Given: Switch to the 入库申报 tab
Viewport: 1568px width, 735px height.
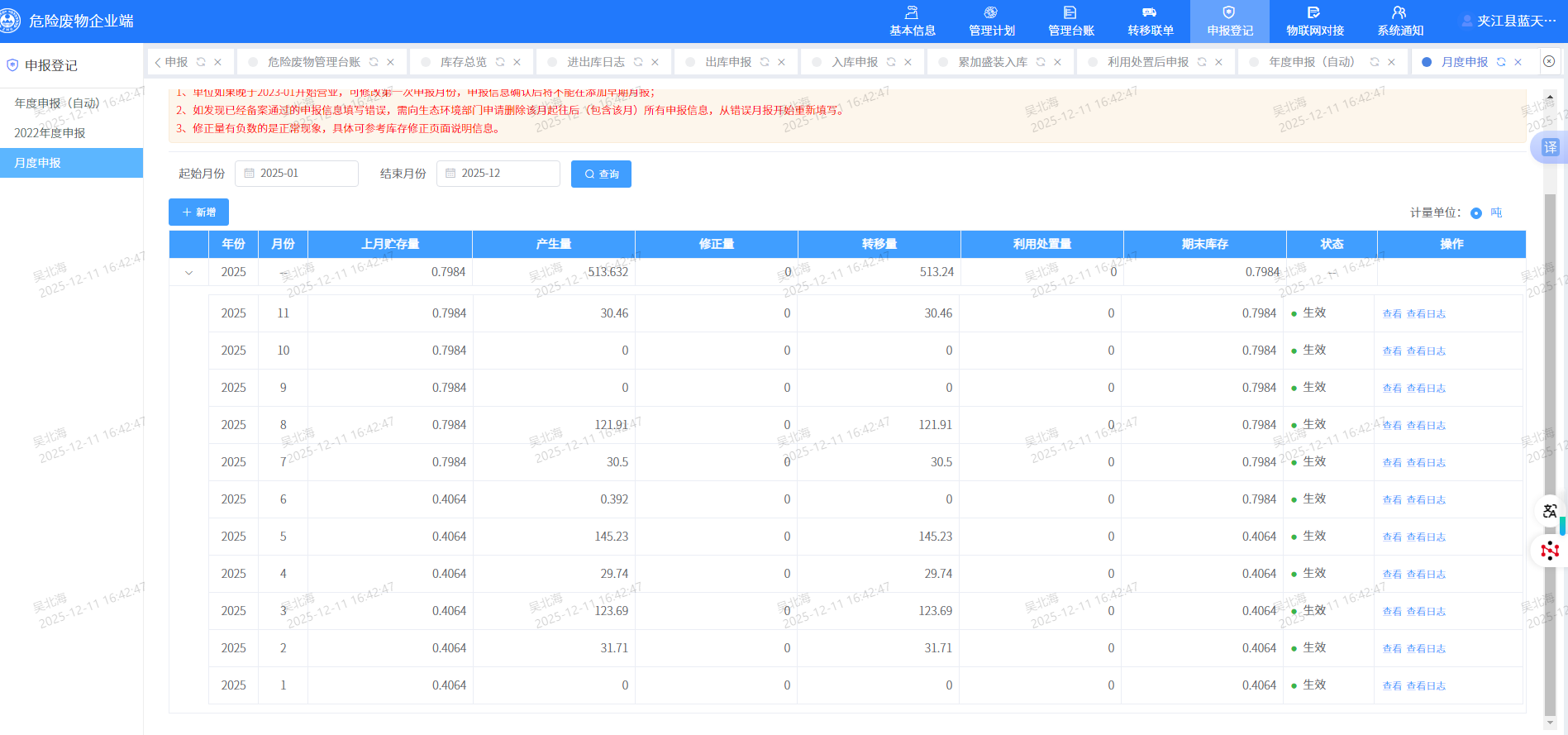Looking at the screenshot, I should click(855, 62).
